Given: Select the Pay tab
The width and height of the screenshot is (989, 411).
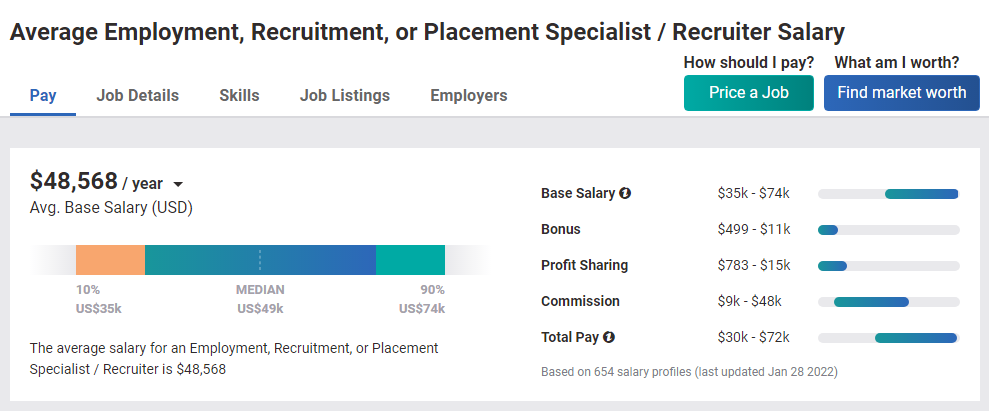Looking at the screenshot, I should [43, 96].
